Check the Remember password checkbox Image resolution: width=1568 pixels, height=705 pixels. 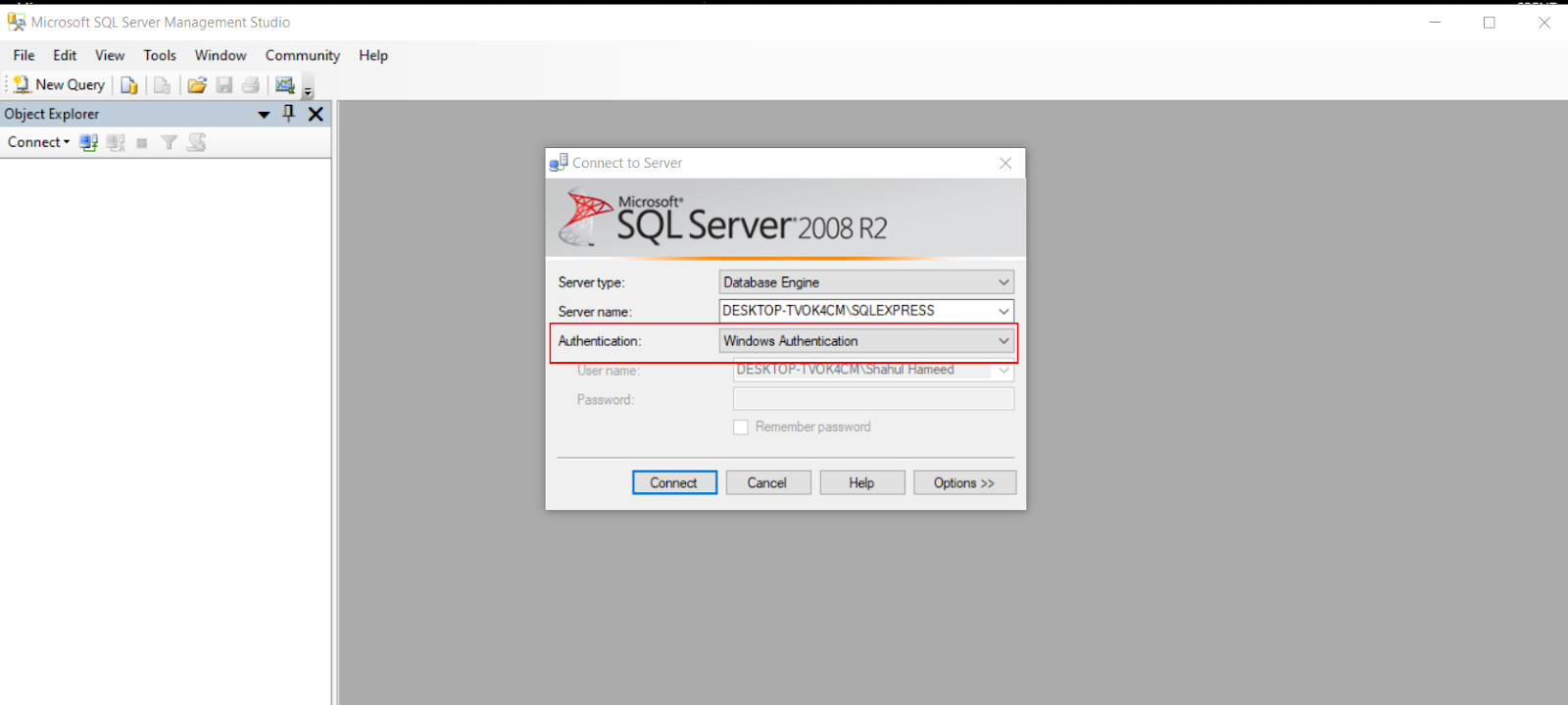741,428
